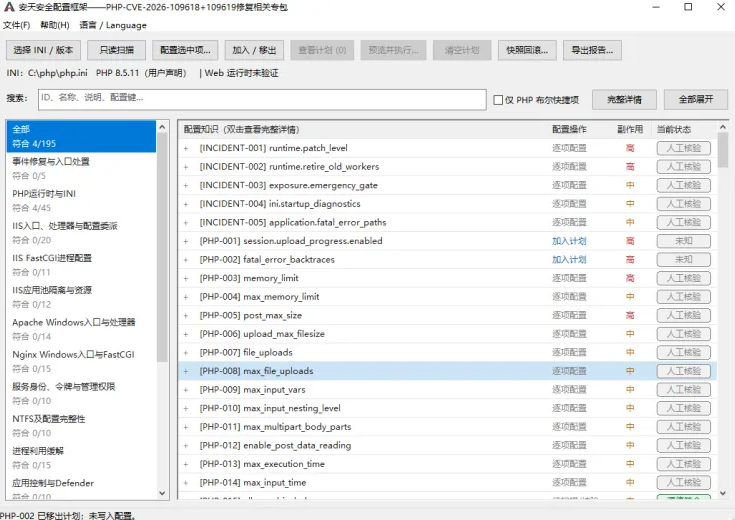This screenshot has height=520, width=735.
Task: Click 加入计划 link for PHP-001
Action: point(569,241)
